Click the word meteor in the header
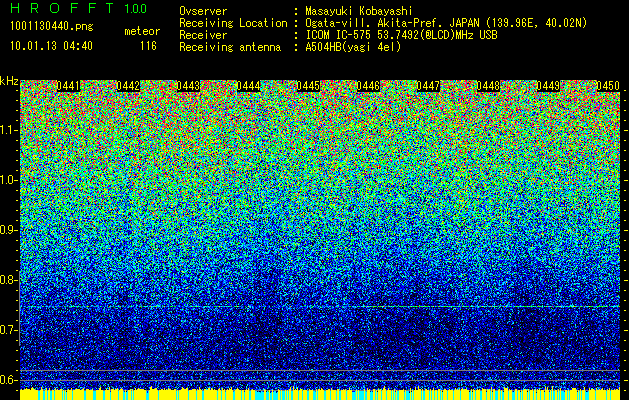Viewport: 629px width, 400px height. tap(142, 31)
